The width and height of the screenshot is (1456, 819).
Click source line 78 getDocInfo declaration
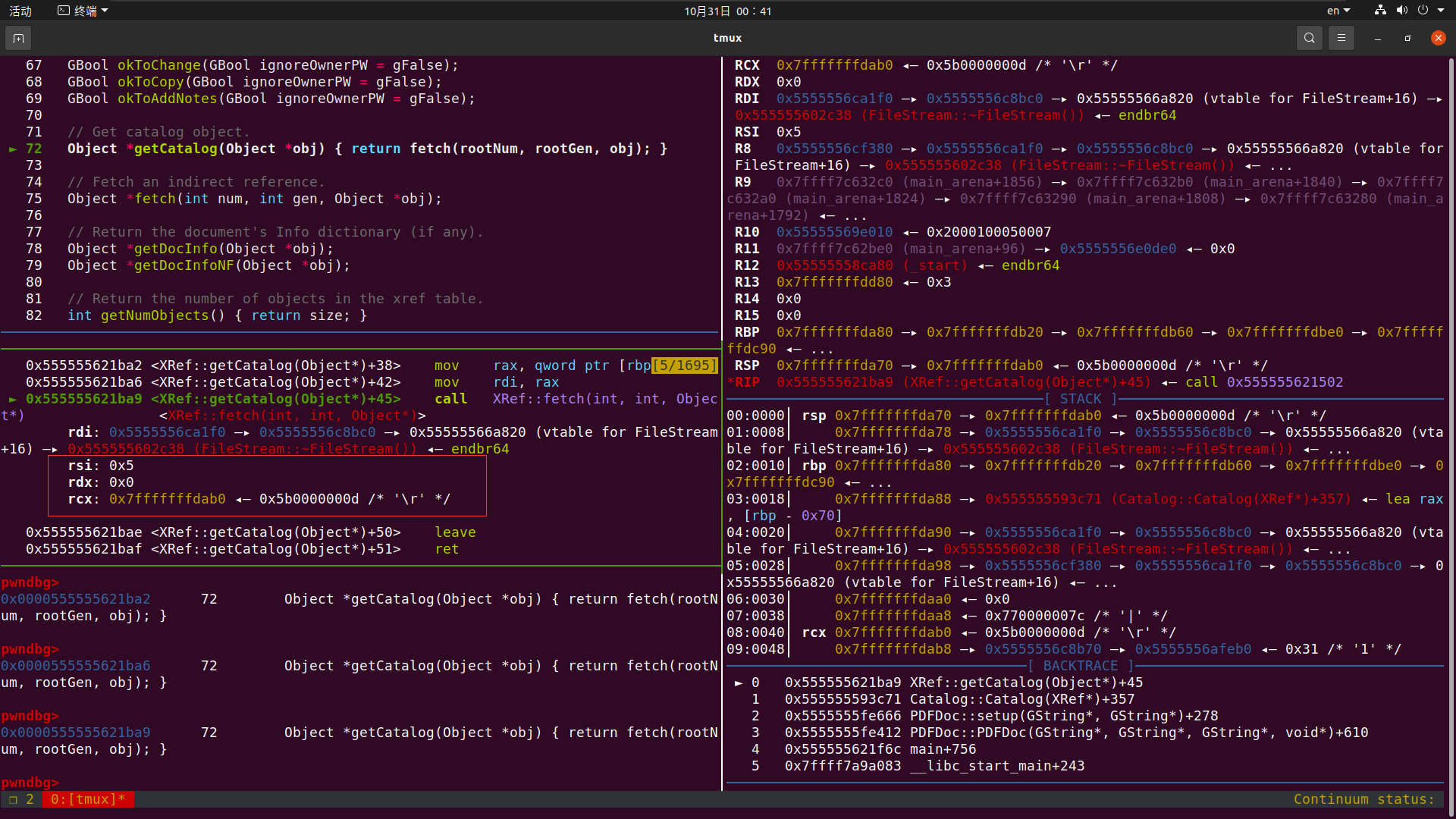(200, 249)
